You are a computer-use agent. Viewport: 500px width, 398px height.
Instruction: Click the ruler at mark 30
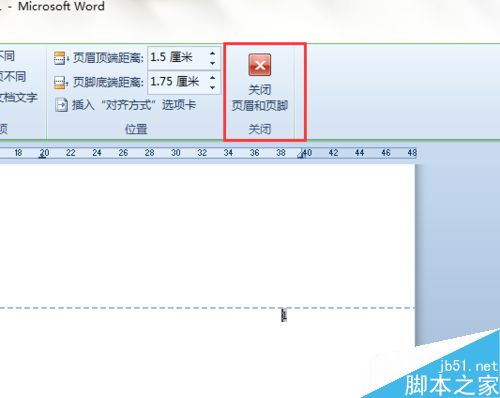[x=176, y=153]
